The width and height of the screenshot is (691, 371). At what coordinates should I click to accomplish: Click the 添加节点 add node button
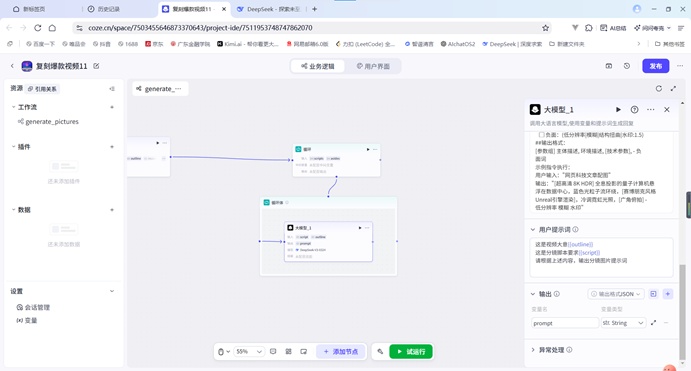click(341, 352)
